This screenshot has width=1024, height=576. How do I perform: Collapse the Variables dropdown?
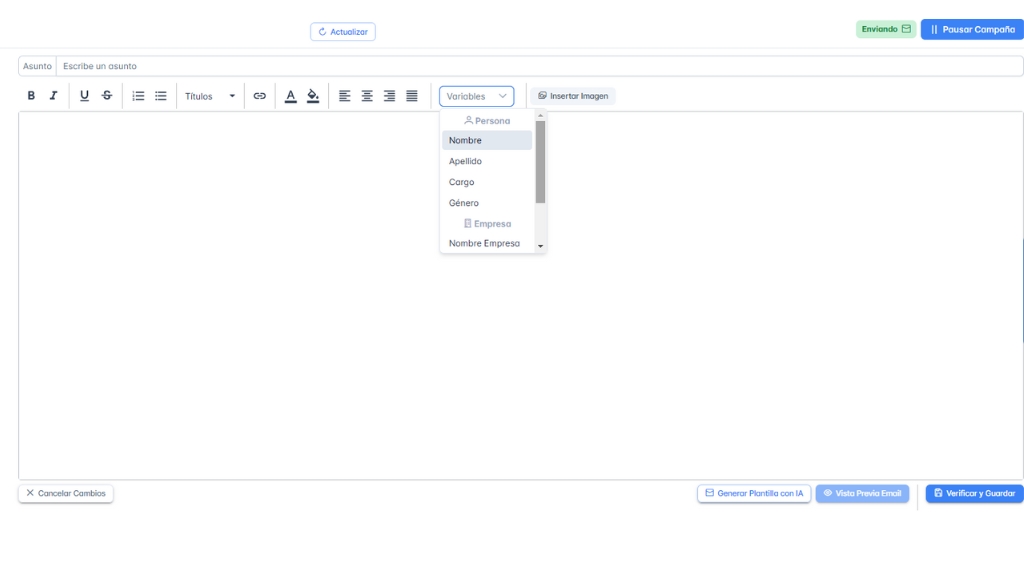pos(476,96)
